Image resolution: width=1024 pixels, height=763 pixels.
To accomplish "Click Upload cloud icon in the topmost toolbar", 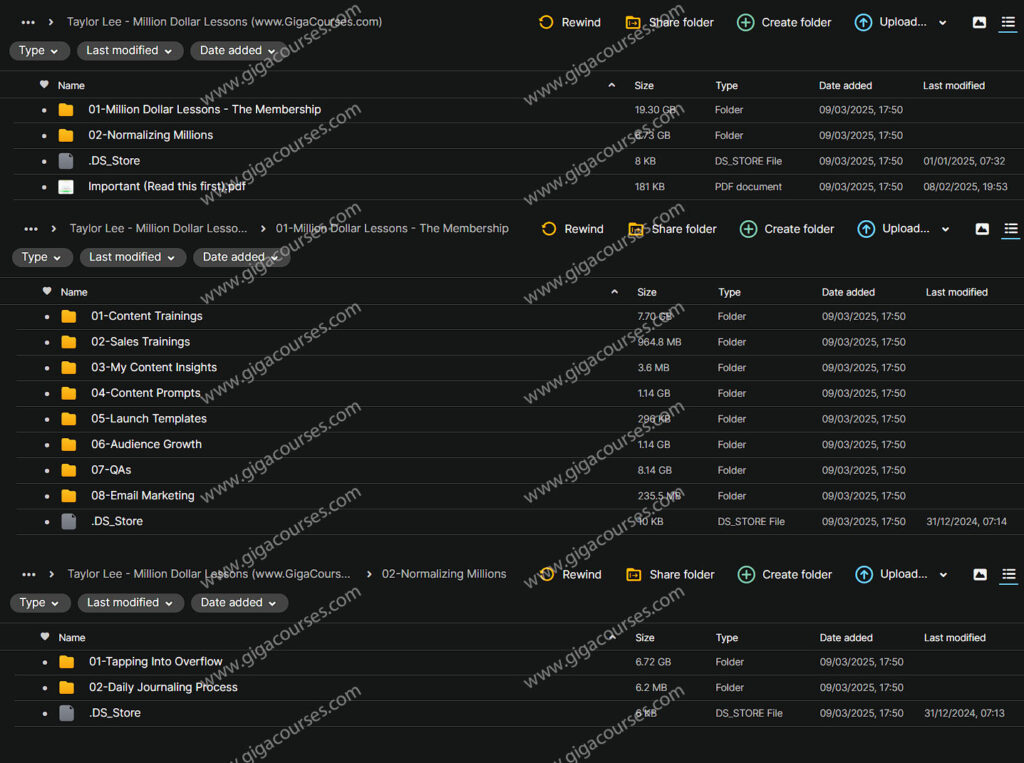I will coord(863,22).
